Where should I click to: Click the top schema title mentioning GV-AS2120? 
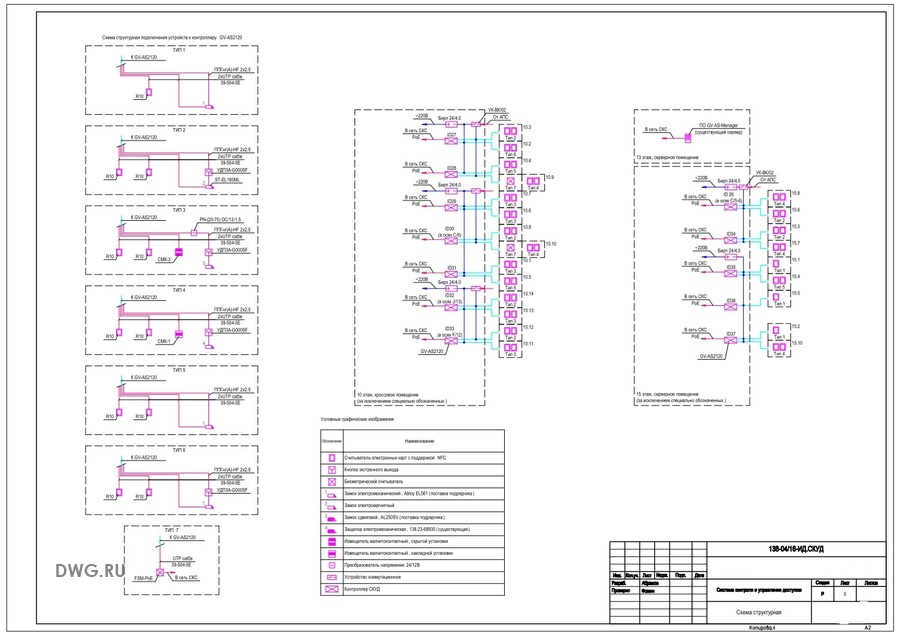(172, 37)
